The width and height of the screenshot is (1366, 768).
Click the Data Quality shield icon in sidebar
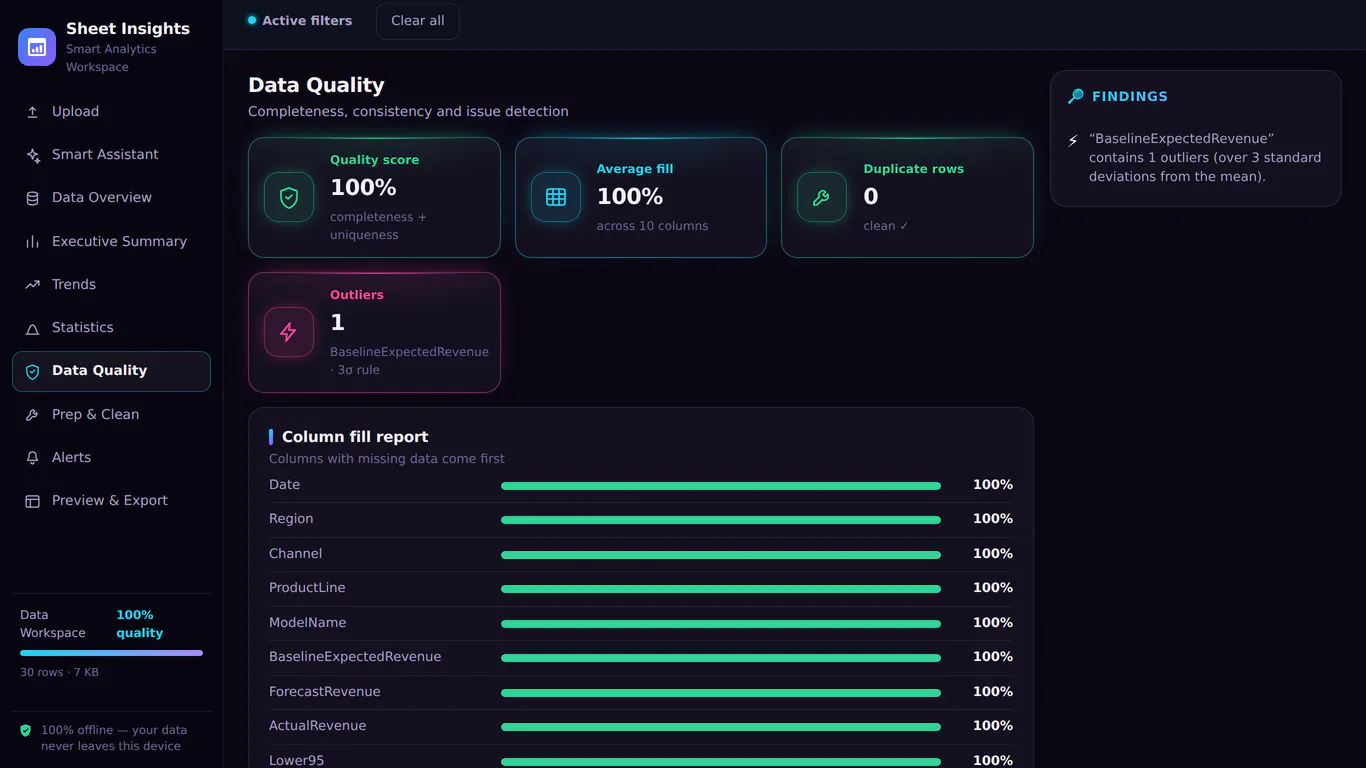click(32, 371)
